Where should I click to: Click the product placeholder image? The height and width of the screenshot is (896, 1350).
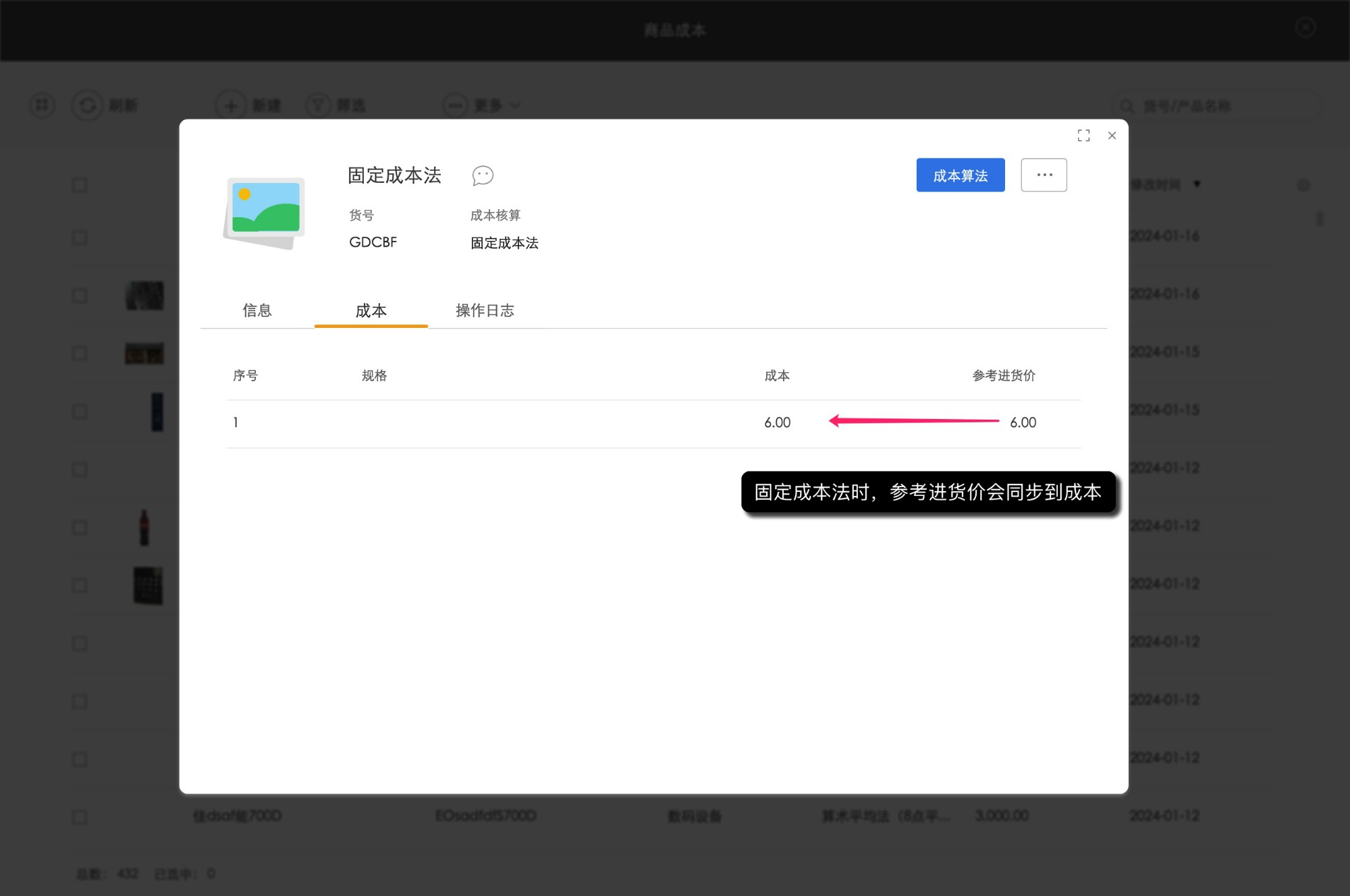[x=265, y=213]
